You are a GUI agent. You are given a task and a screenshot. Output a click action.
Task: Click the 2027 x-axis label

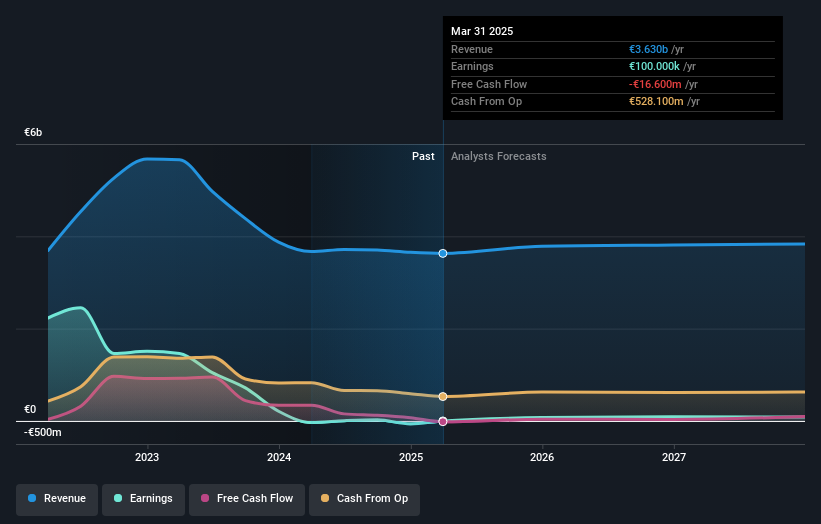(674, 457)
